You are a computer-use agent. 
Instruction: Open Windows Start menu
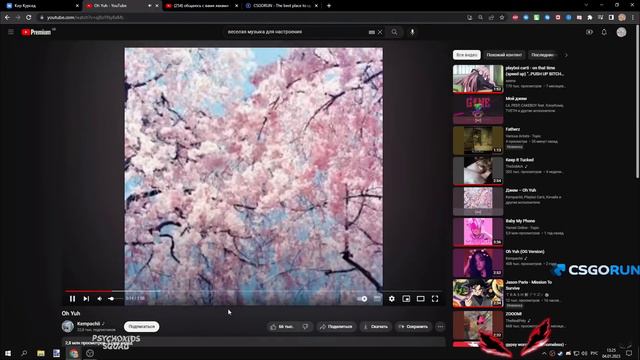point(8,353)
